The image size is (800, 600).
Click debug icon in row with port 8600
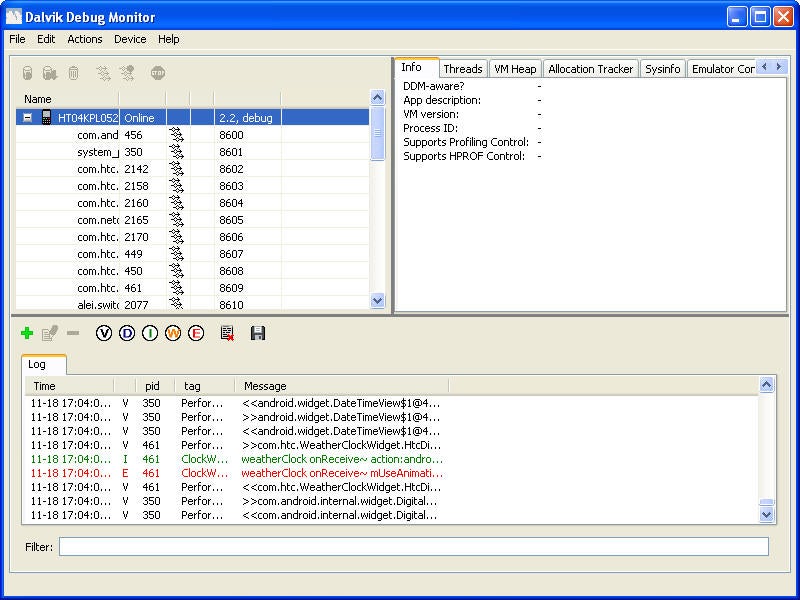tap(177, 135)
